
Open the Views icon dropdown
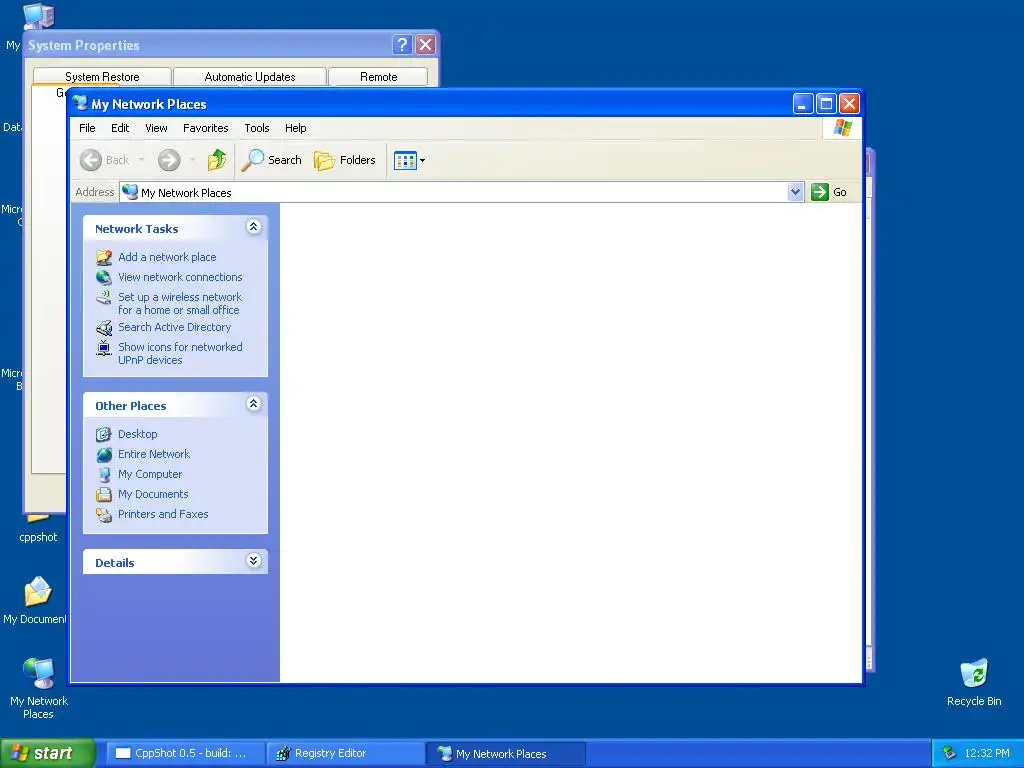(409, 160)
